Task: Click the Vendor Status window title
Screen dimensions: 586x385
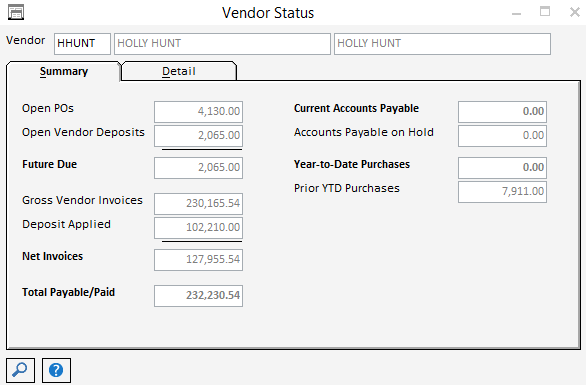Action: coord(268,13)
